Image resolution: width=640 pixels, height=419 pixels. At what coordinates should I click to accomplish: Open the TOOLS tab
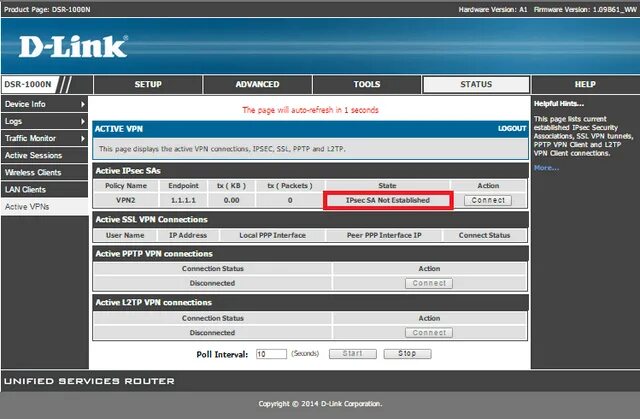[367, 84]
